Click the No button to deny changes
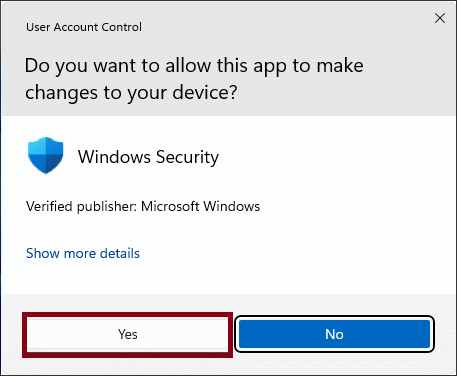457x376 pixels. (334, 334)
